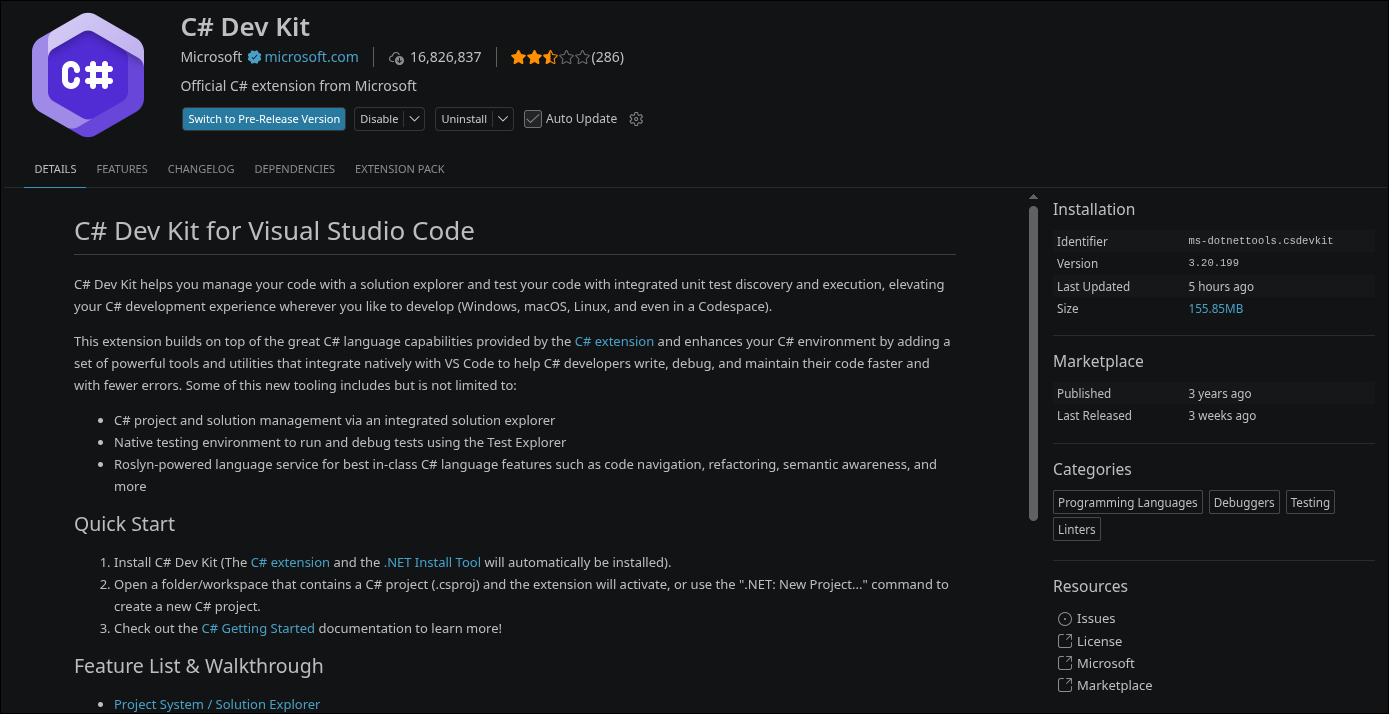Open the microsoft.com publisher link
The image size is (1389, 714).
pyautogui.click(x=311, y=57)
